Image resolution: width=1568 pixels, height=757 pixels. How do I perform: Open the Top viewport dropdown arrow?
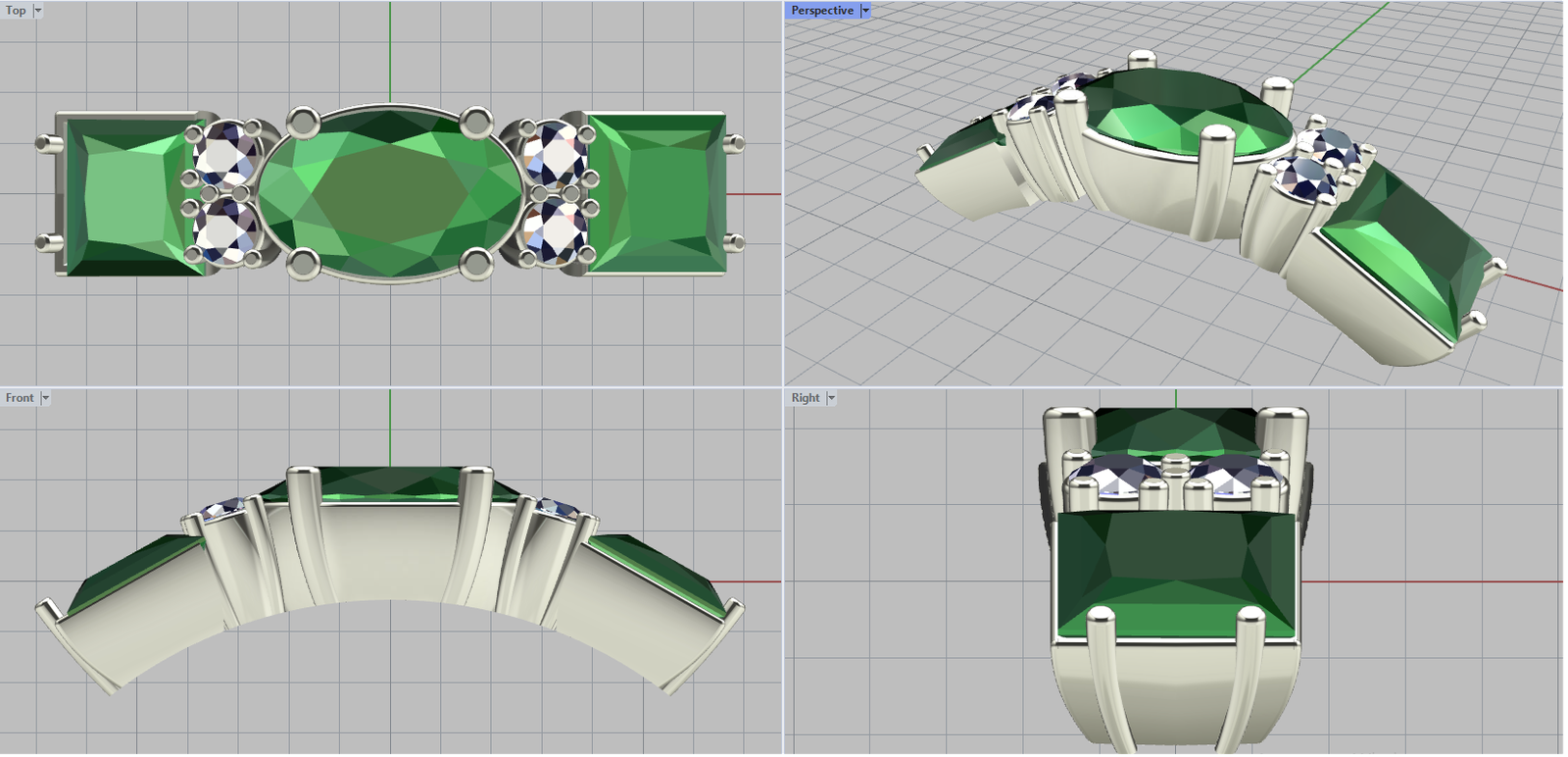(38, 11)
